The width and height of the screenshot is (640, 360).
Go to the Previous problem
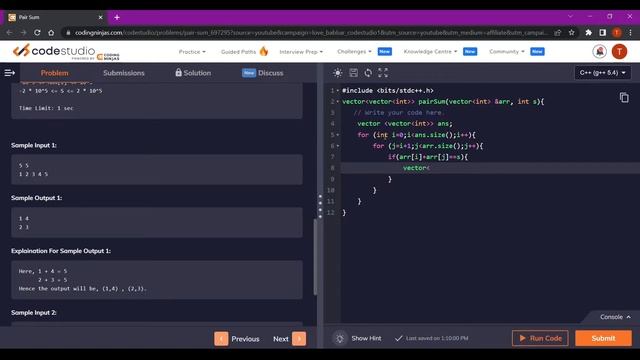[237, 339]
